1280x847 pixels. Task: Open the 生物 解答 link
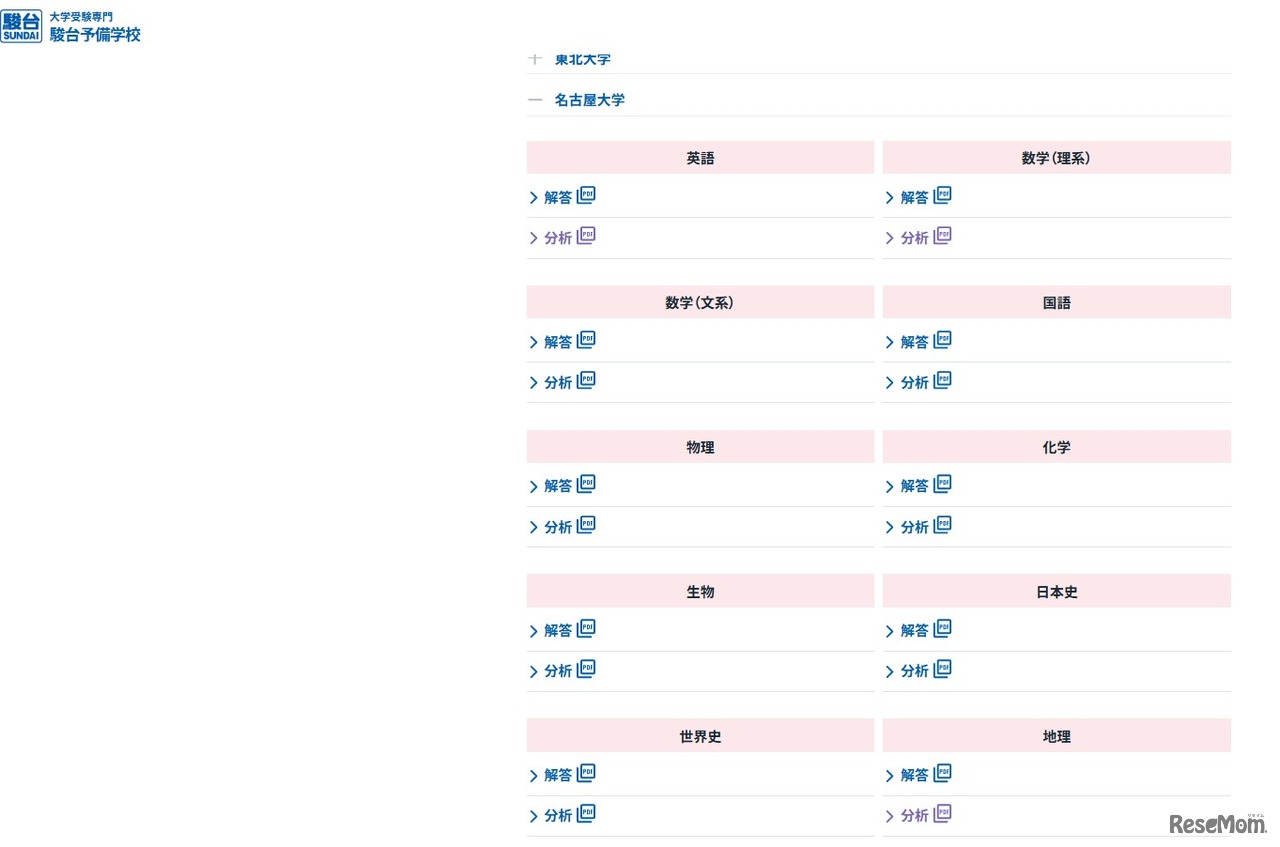(x=557, y=631)
